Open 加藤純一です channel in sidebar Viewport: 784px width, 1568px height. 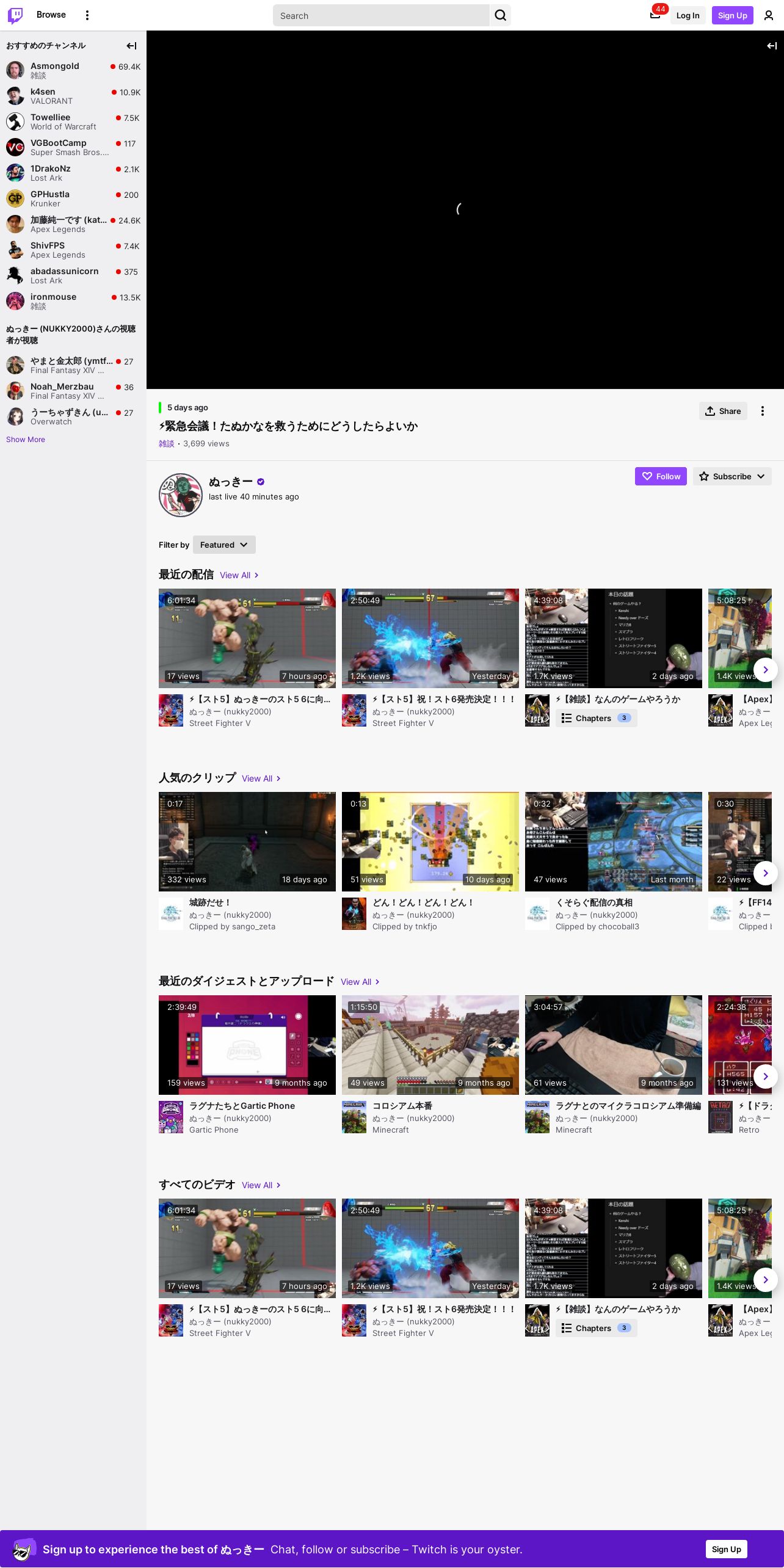point(73,224)
